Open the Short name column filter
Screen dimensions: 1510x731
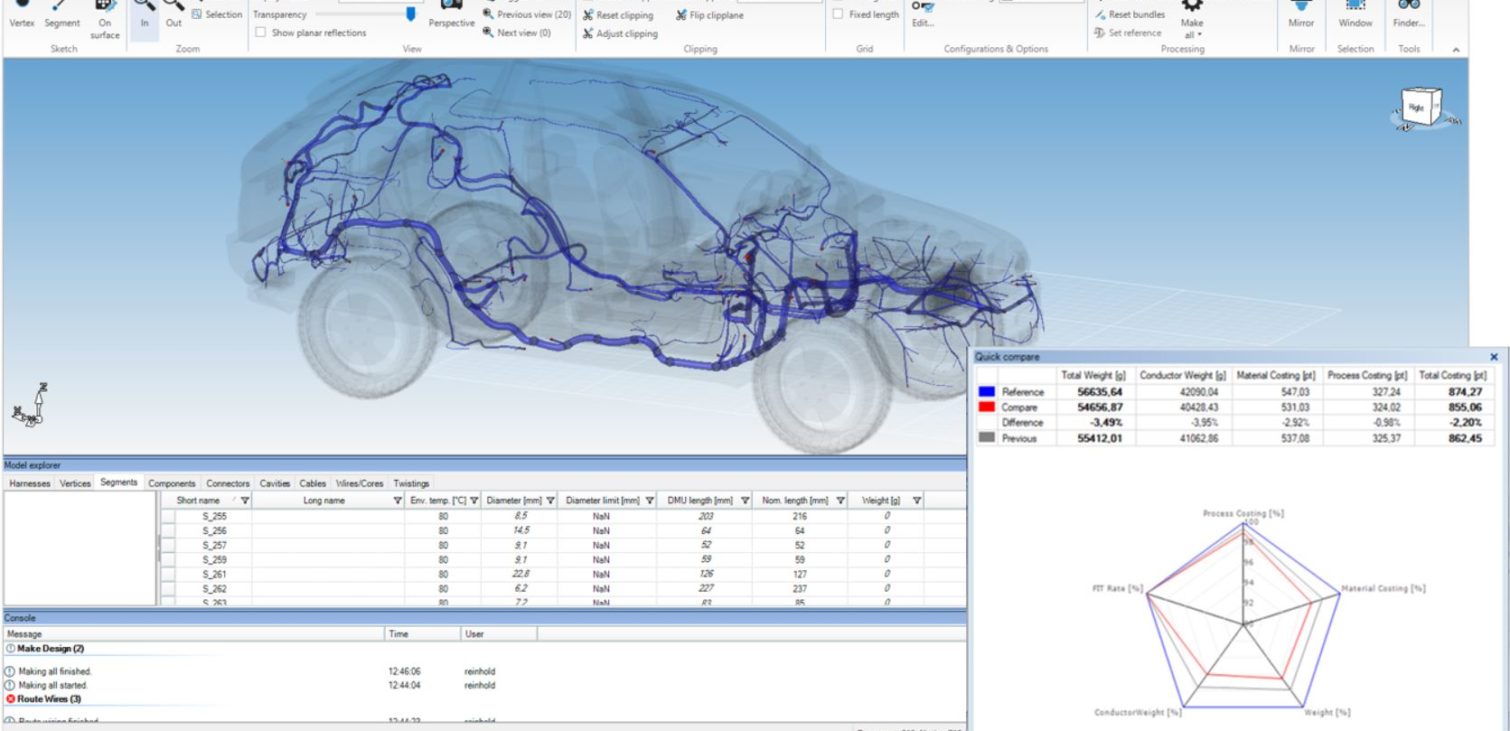click(245, 500)
